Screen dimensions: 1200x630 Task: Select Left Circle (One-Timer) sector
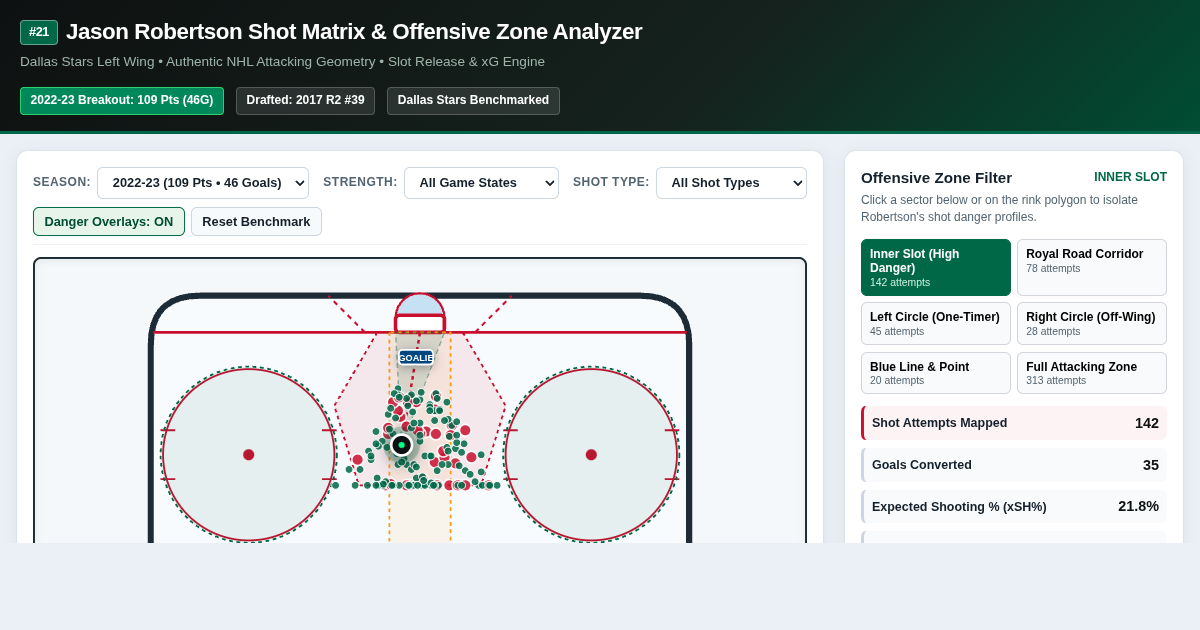click(936, 324)
